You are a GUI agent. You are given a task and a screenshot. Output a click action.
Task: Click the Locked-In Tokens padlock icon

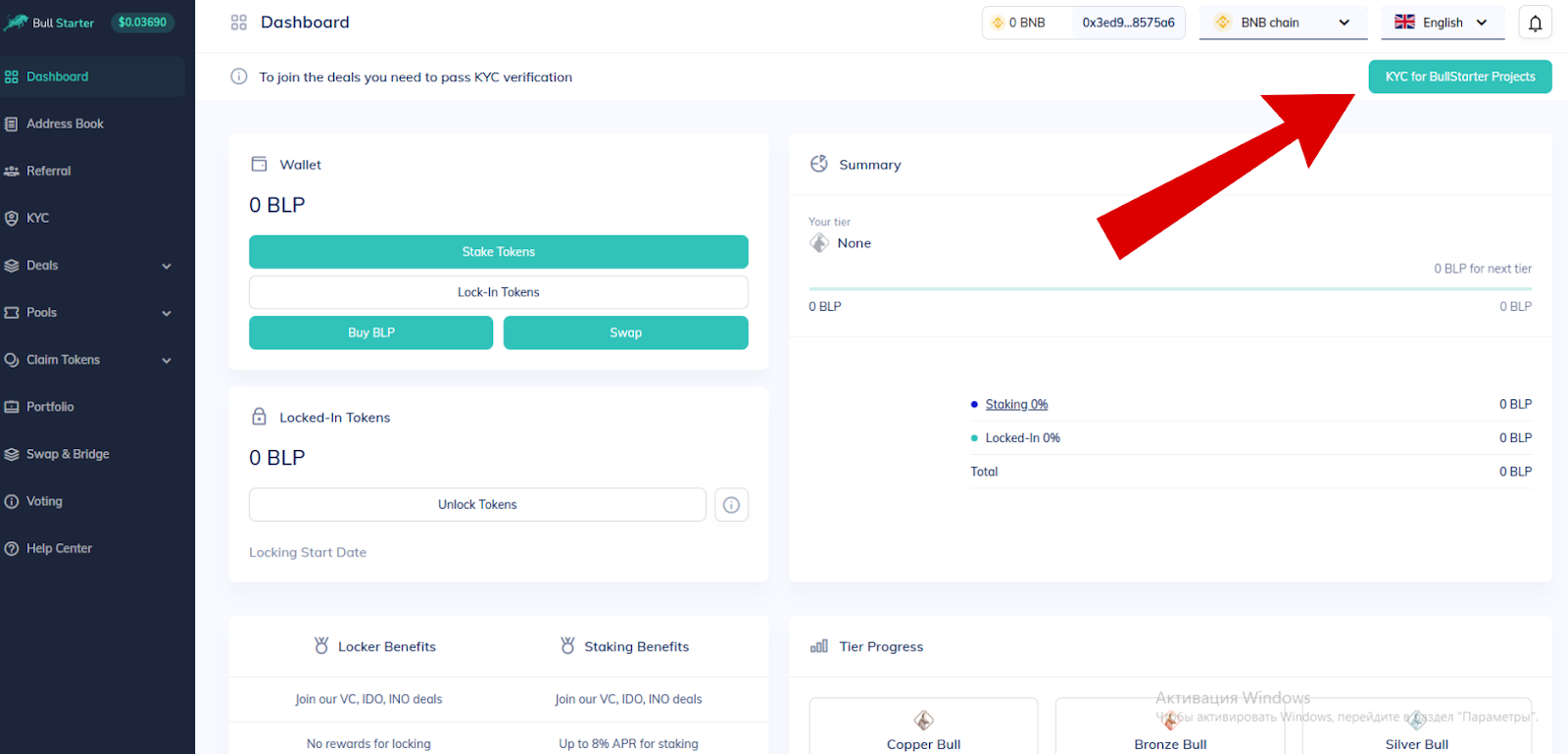coord(259,417)
